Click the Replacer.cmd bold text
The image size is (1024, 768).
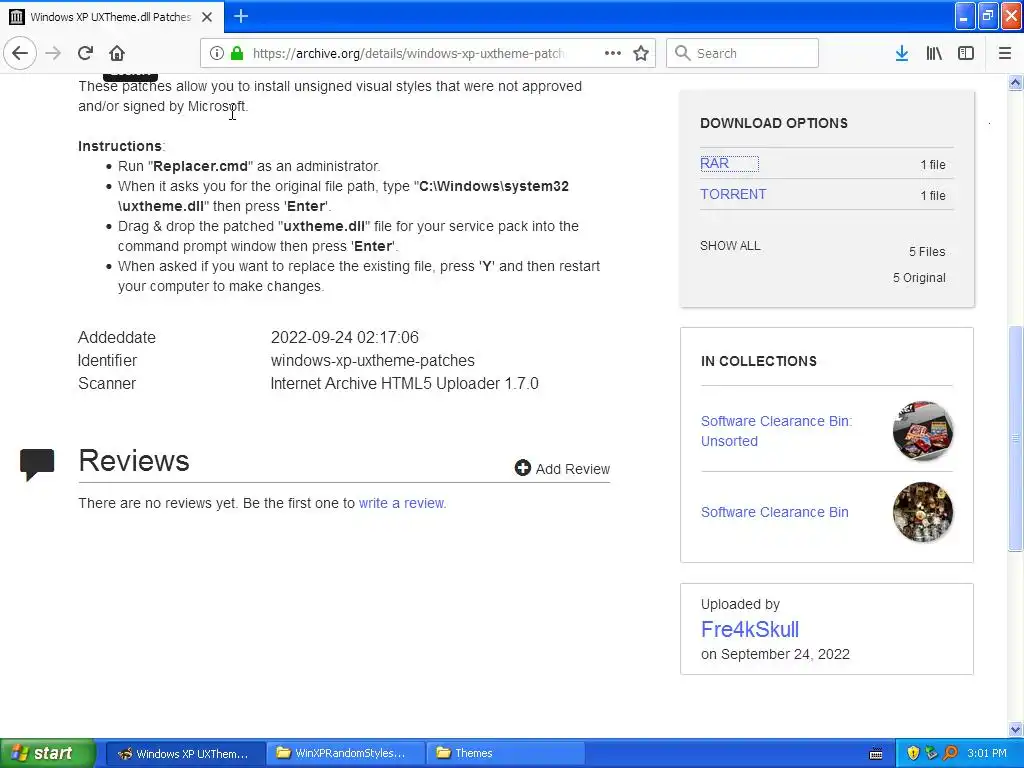tap(200, 166)
